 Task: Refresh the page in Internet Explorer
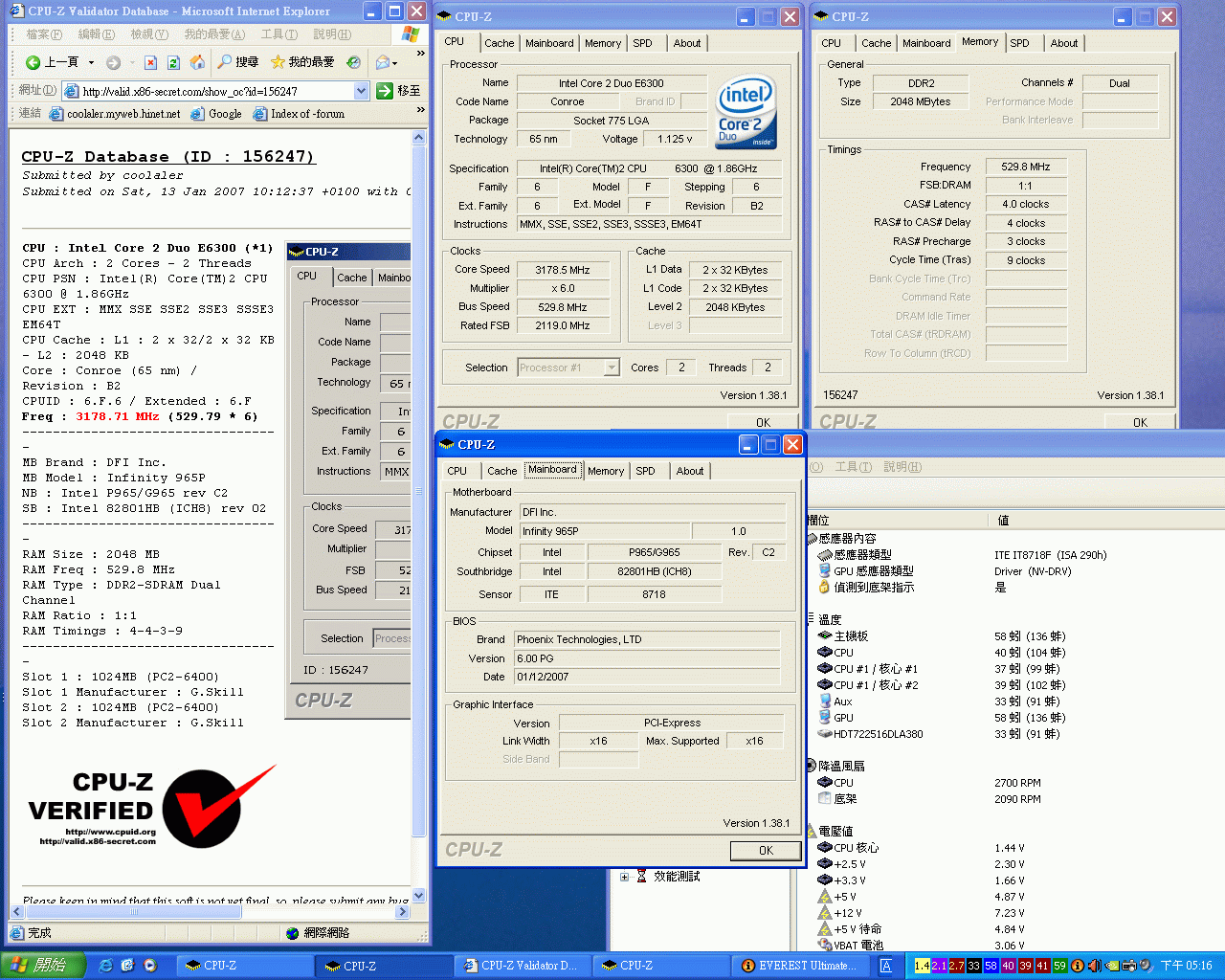pos(173,62)
